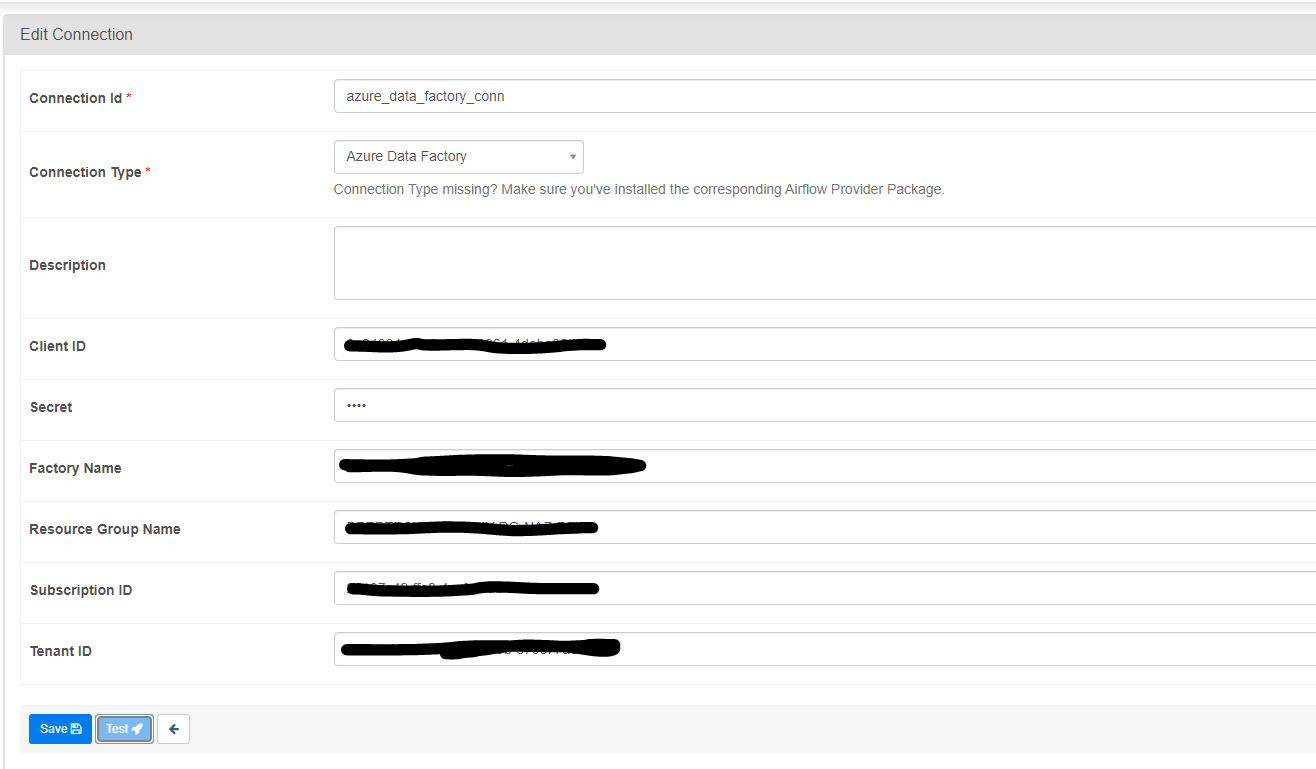Click the 'Subscription ID' label

click(x=81, y=590)
